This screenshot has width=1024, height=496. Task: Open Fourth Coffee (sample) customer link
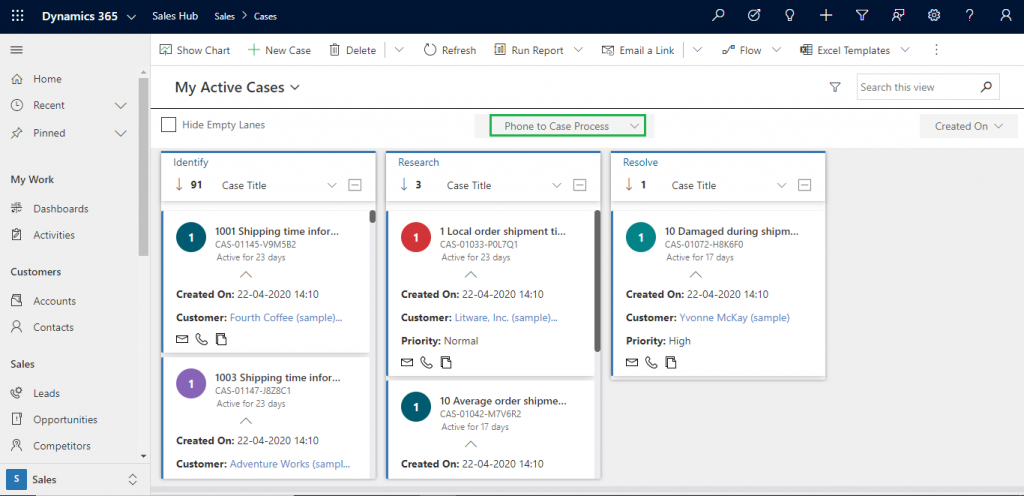coord(286,318)
